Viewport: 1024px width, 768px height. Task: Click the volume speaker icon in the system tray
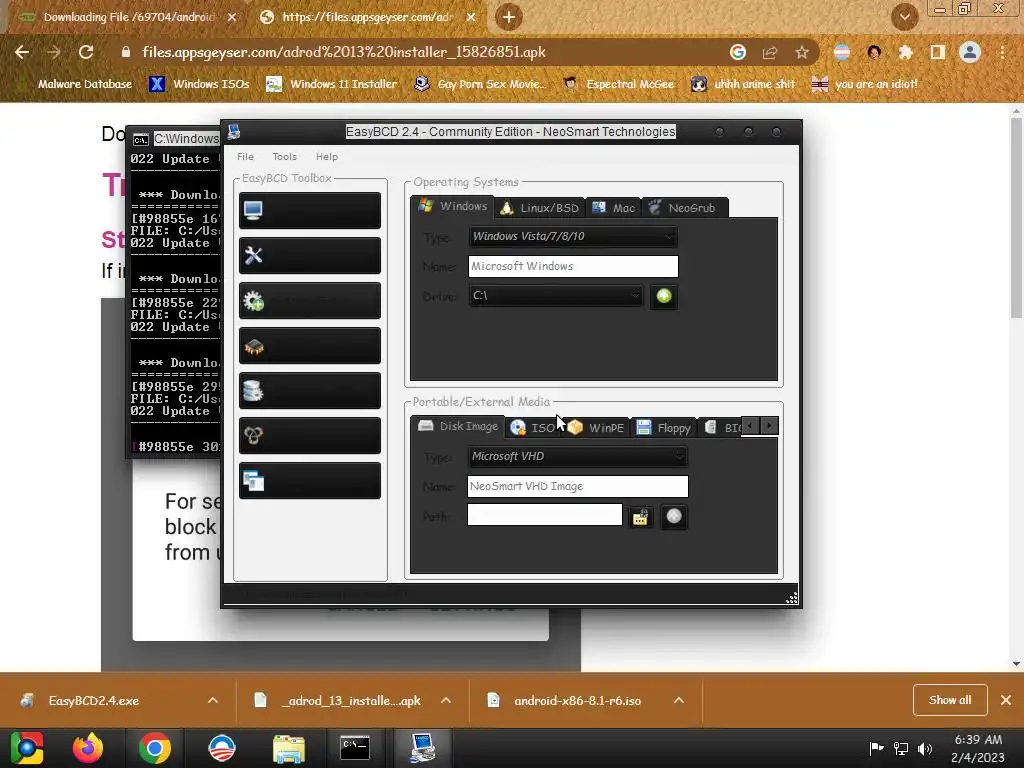point(925,748)
